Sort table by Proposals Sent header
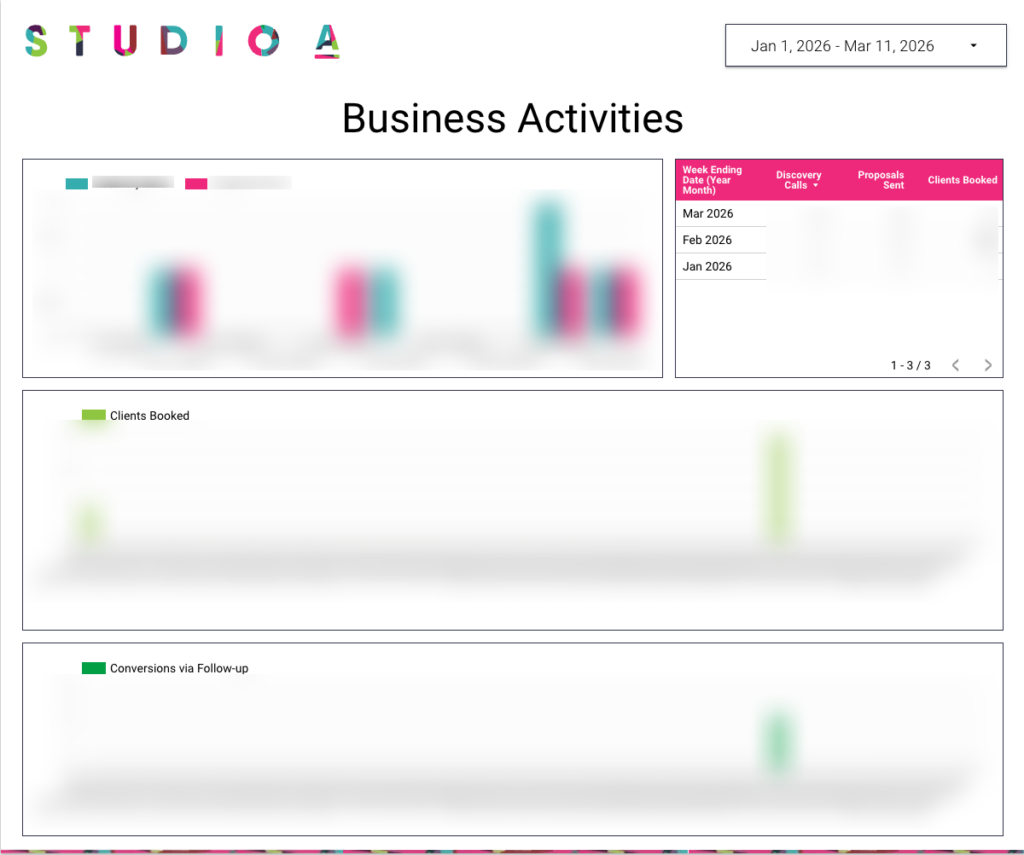 click(880, 180)
